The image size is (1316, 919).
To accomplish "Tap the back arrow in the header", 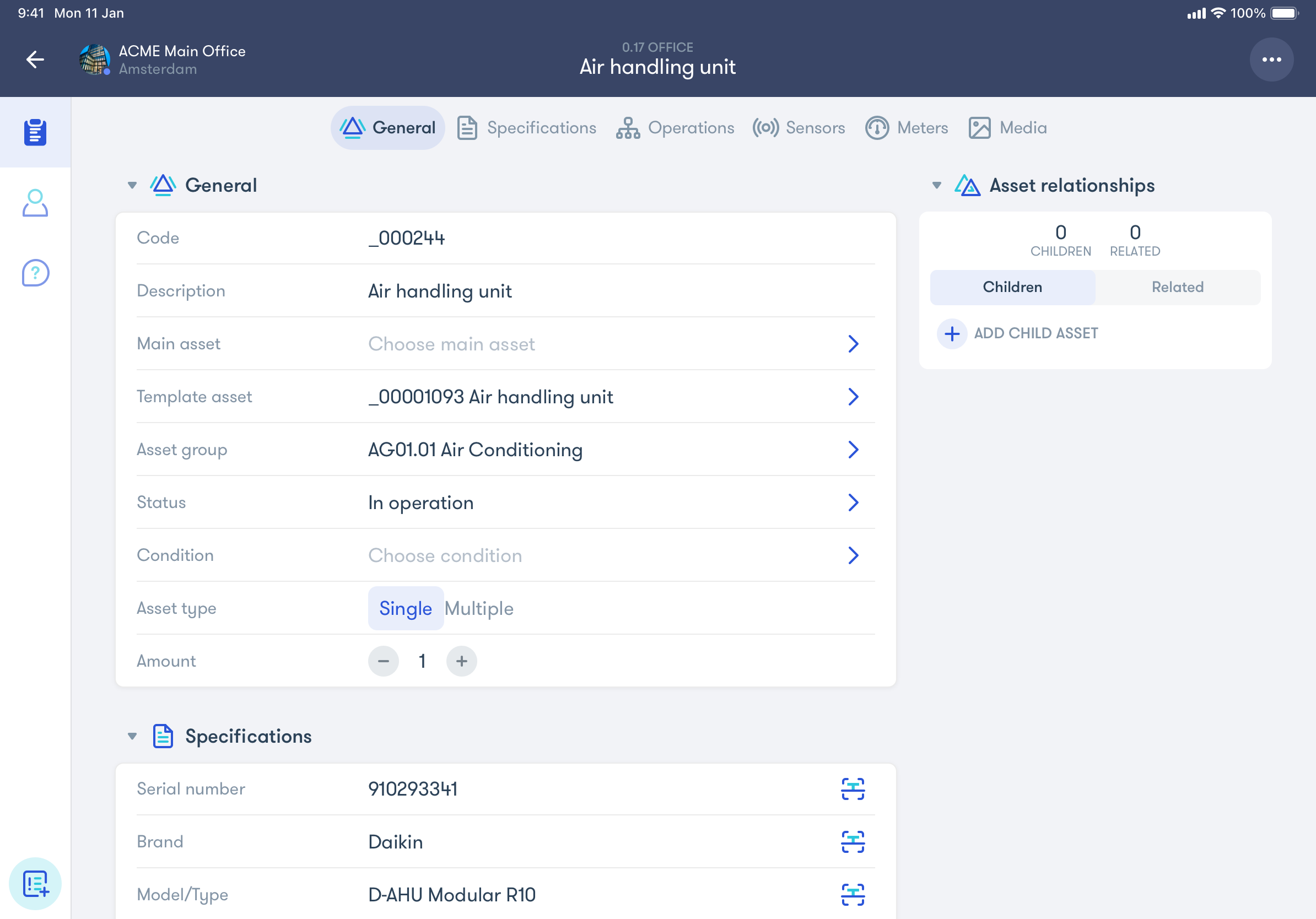I will coord(35,60).
